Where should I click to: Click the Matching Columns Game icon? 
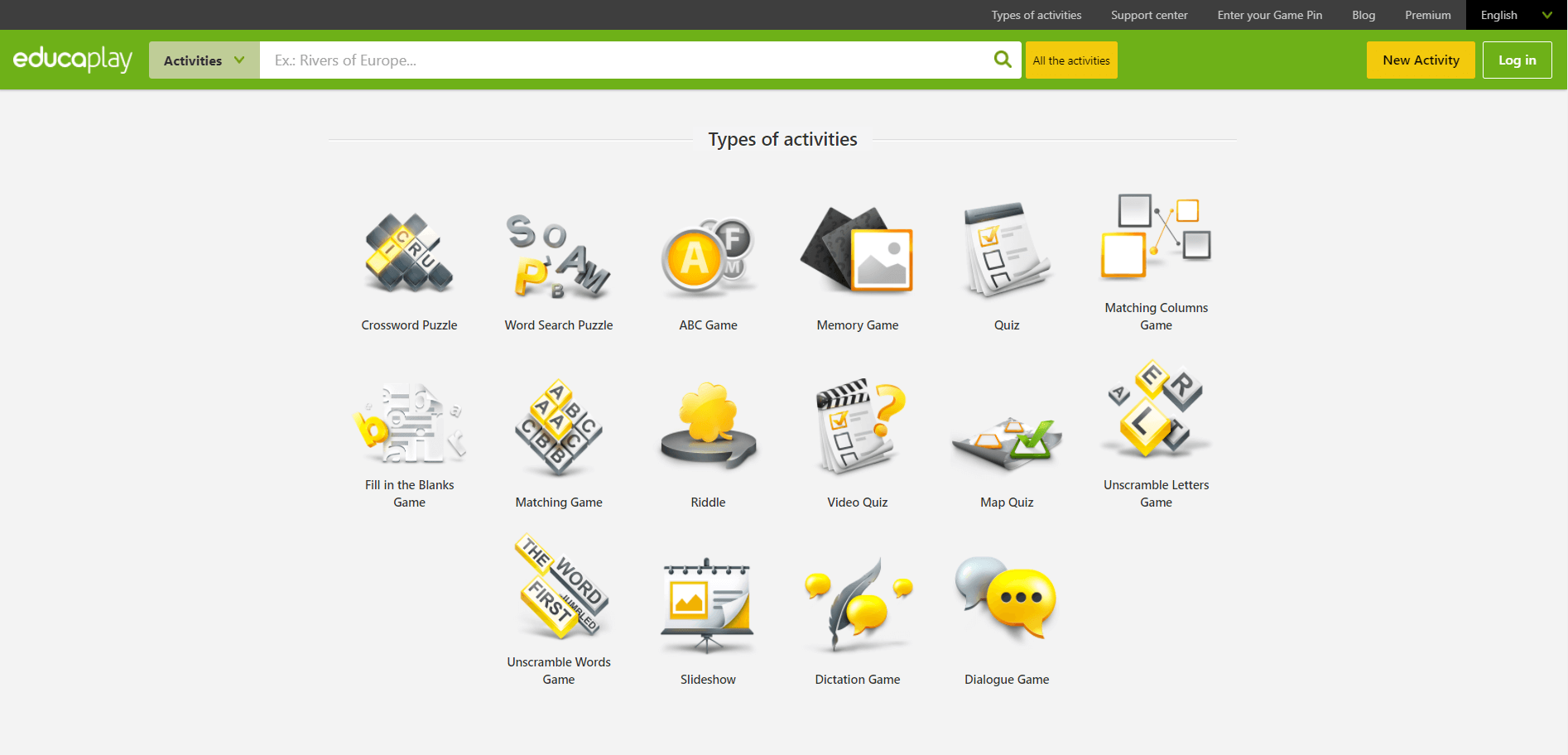(x=1156, y=238)
